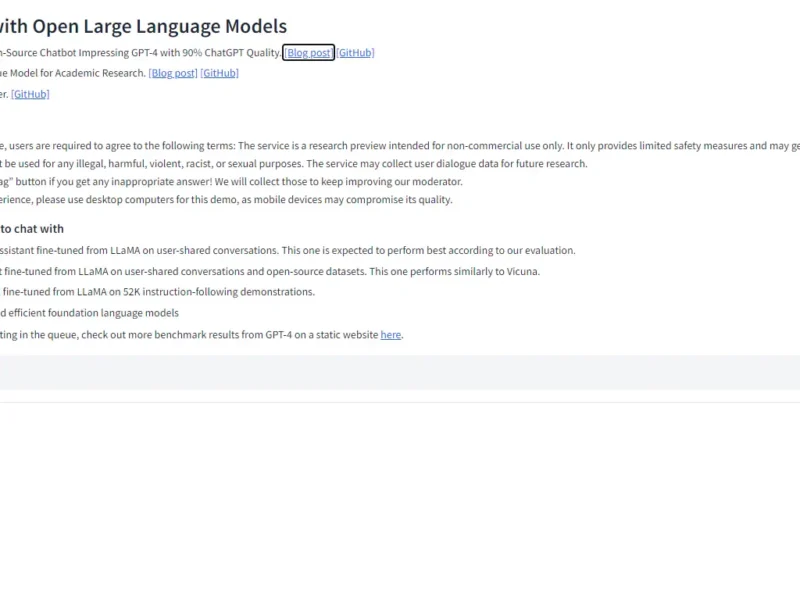Open the Blog post link after Academic Research
800x600 pixels.
coord(173,73)
